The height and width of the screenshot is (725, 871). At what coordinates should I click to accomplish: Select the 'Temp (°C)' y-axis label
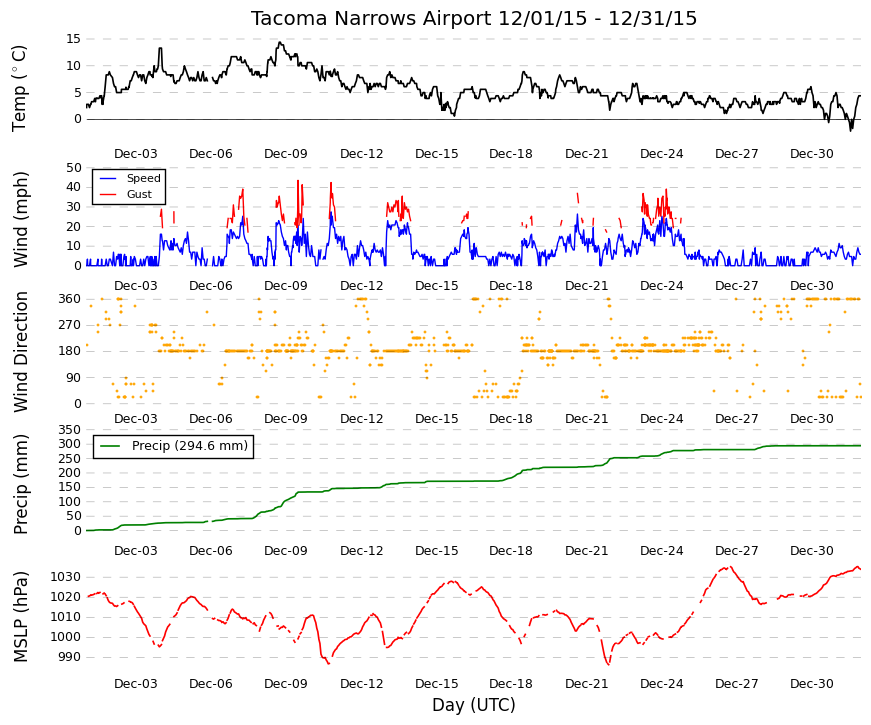coord(19,88)
